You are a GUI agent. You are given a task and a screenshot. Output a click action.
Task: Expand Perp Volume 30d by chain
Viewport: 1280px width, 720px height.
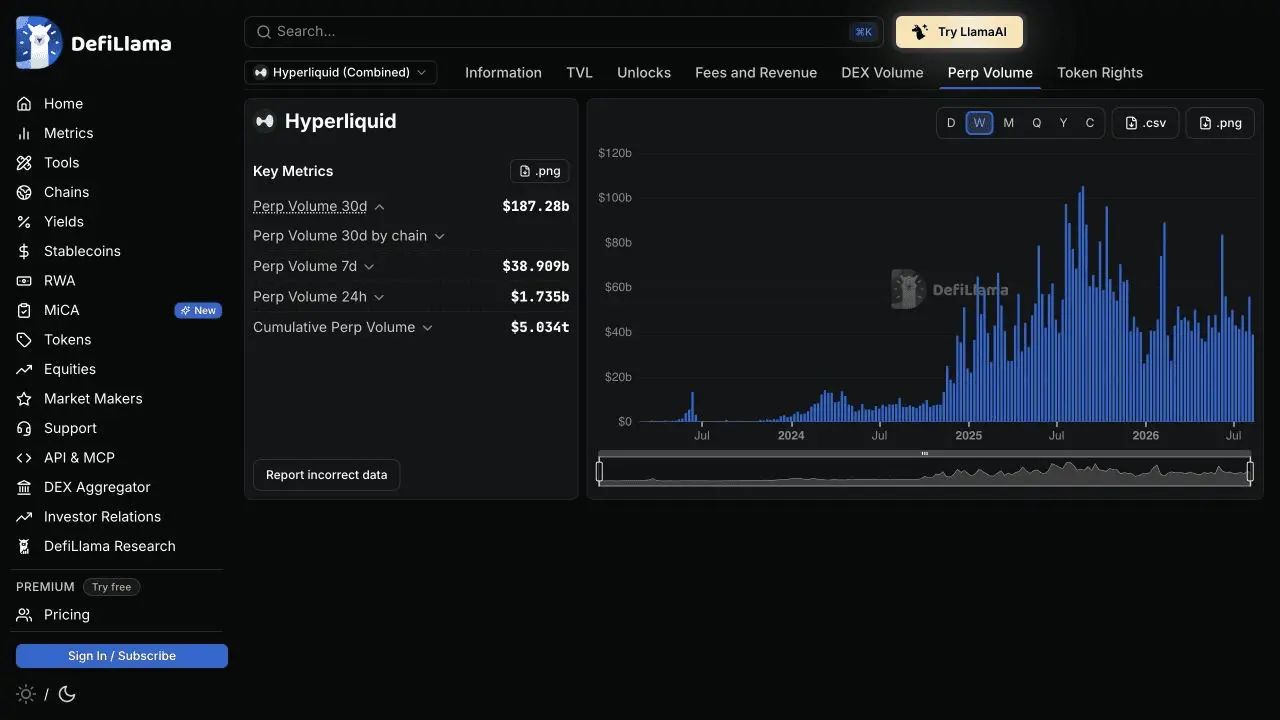(349, 236)
